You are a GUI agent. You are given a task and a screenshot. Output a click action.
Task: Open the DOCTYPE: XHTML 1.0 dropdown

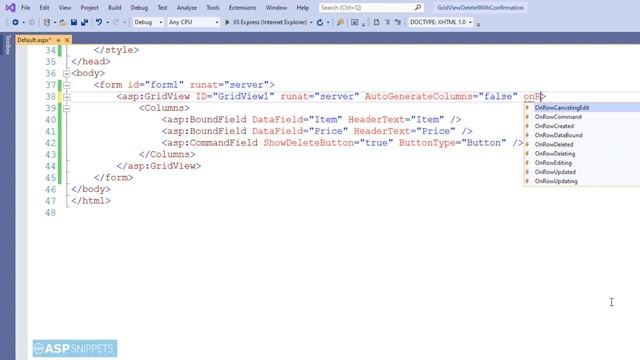tap(440, 22)
